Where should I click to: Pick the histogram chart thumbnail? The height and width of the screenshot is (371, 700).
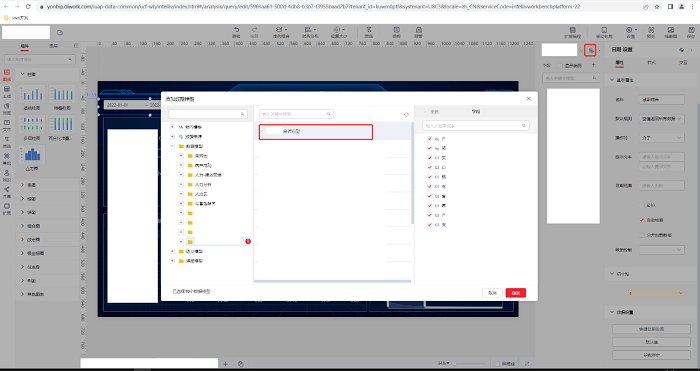pos(32,155)
